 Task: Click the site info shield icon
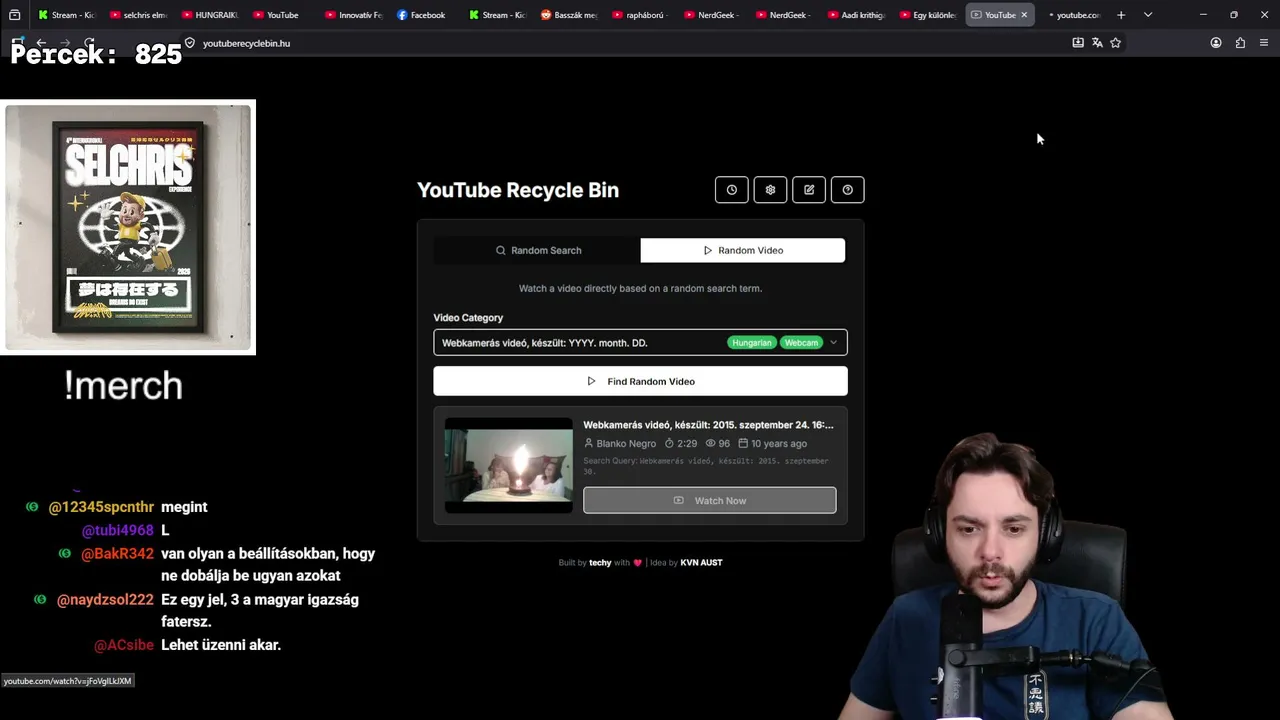(190, 43)
